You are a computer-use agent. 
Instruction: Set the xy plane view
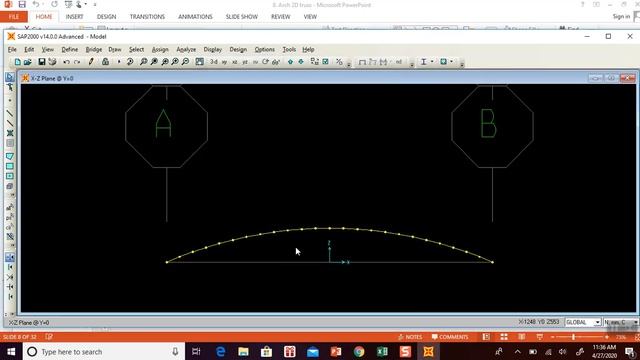tap(224, 62)
